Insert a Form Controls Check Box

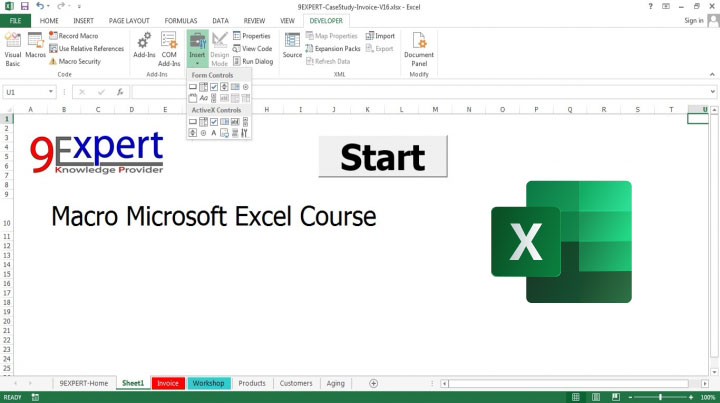click(x=214, y=87)
